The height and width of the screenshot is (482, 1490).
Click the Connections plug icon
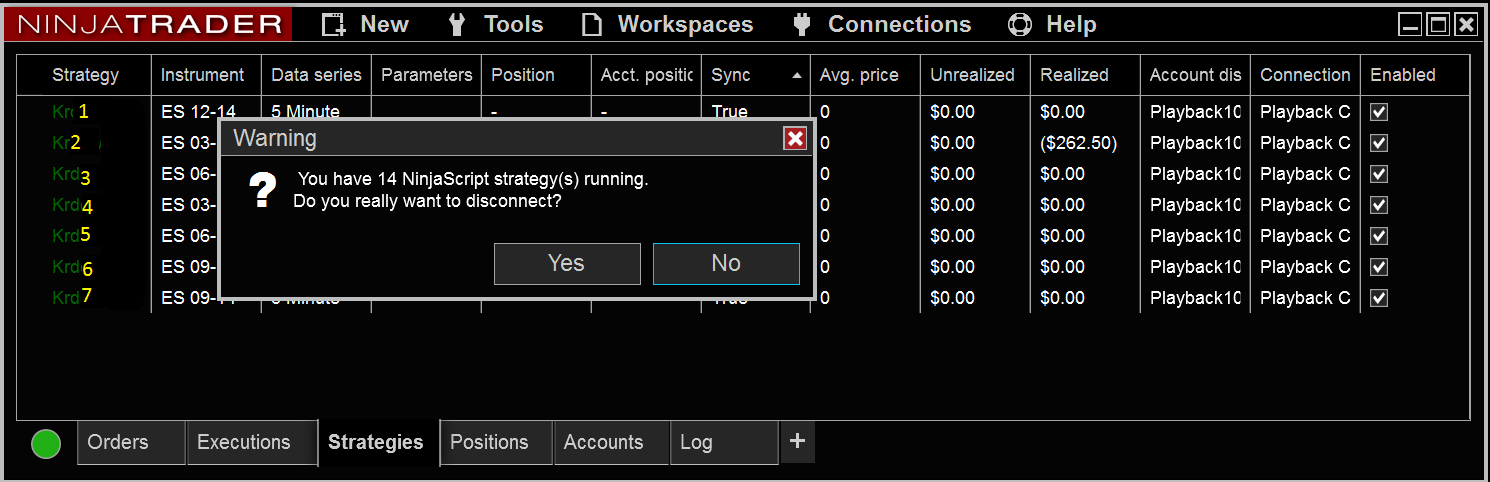click(x=801, y=25)
